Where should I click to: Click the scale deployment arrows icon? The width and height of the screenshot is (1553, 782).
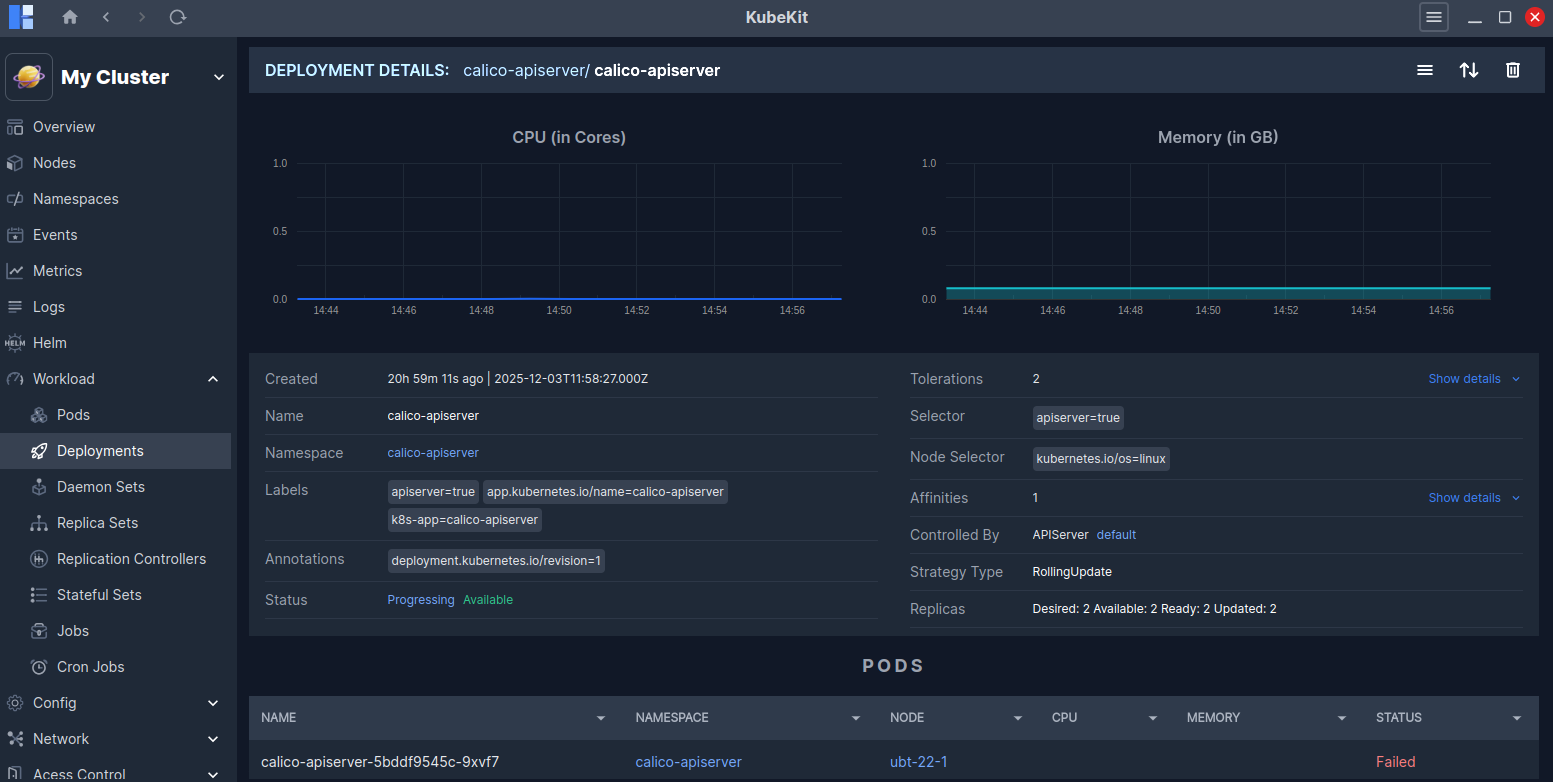[1469, 70]
